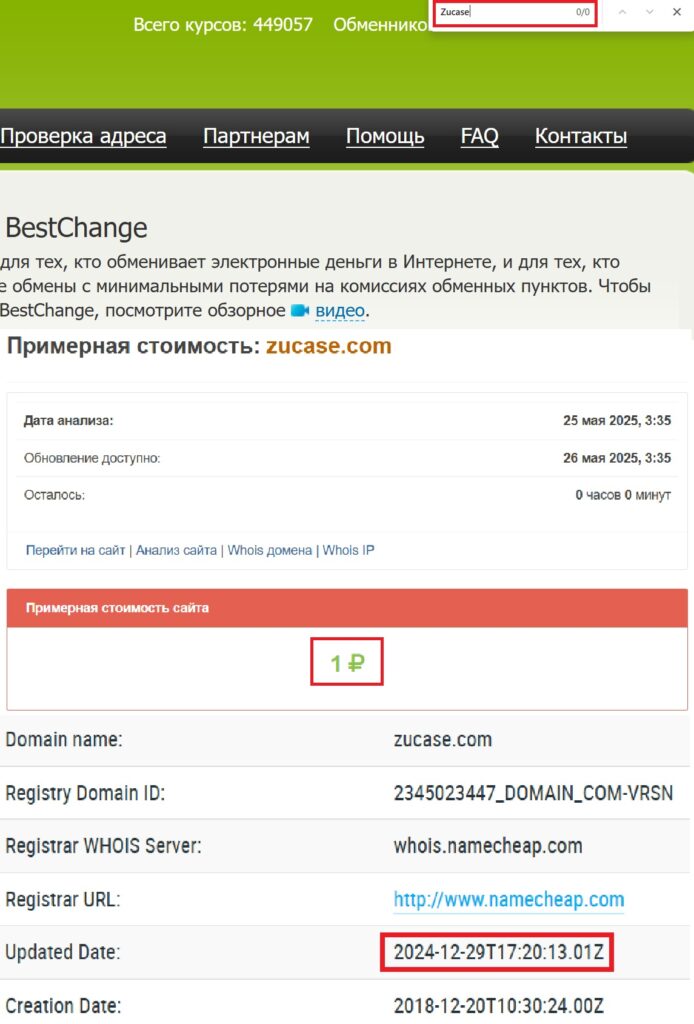This screenshot has width=694, height=1024.
Task: Jump to next match with the down chevron
Action: 647,12
